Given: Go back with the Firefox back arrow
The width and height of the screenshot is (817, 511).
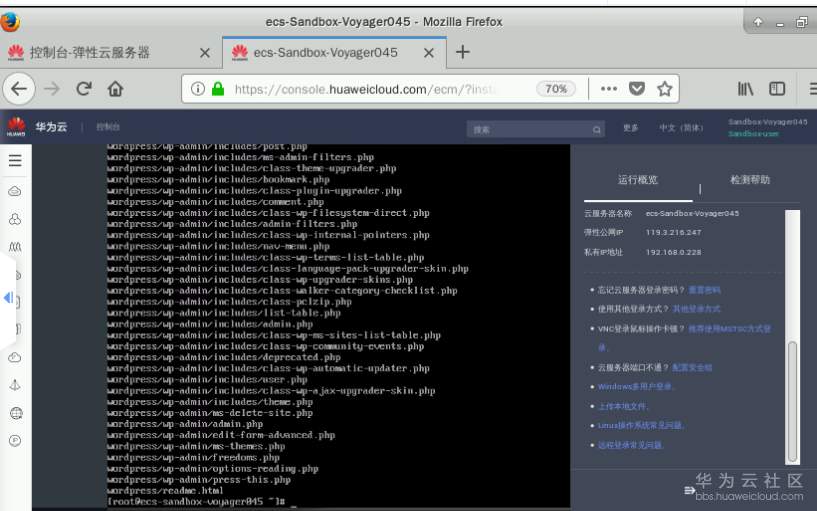Looking at the screenshot, I should [19, 89].
